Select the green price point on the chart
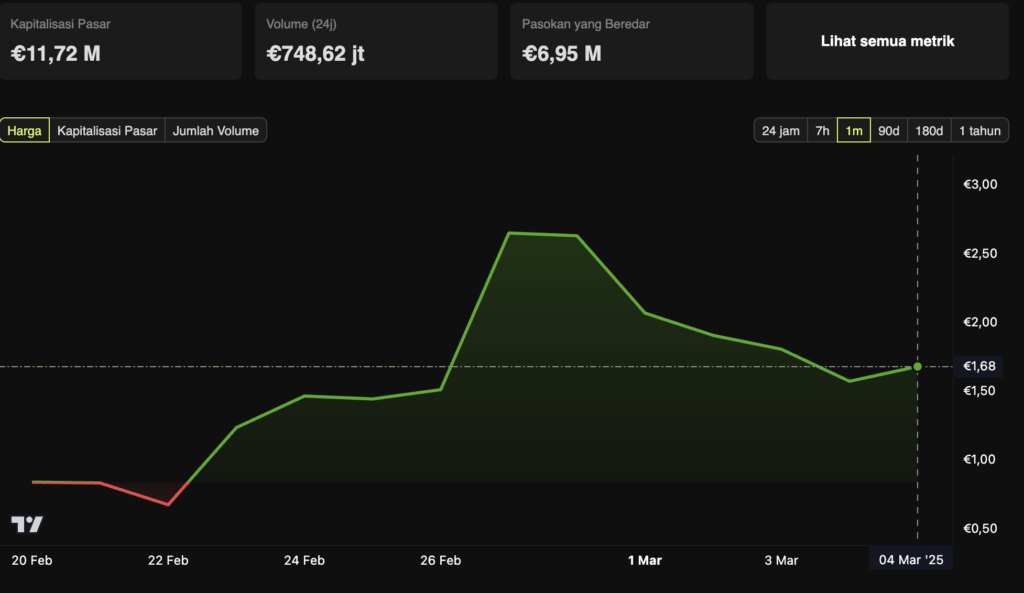 pos(916,367)
